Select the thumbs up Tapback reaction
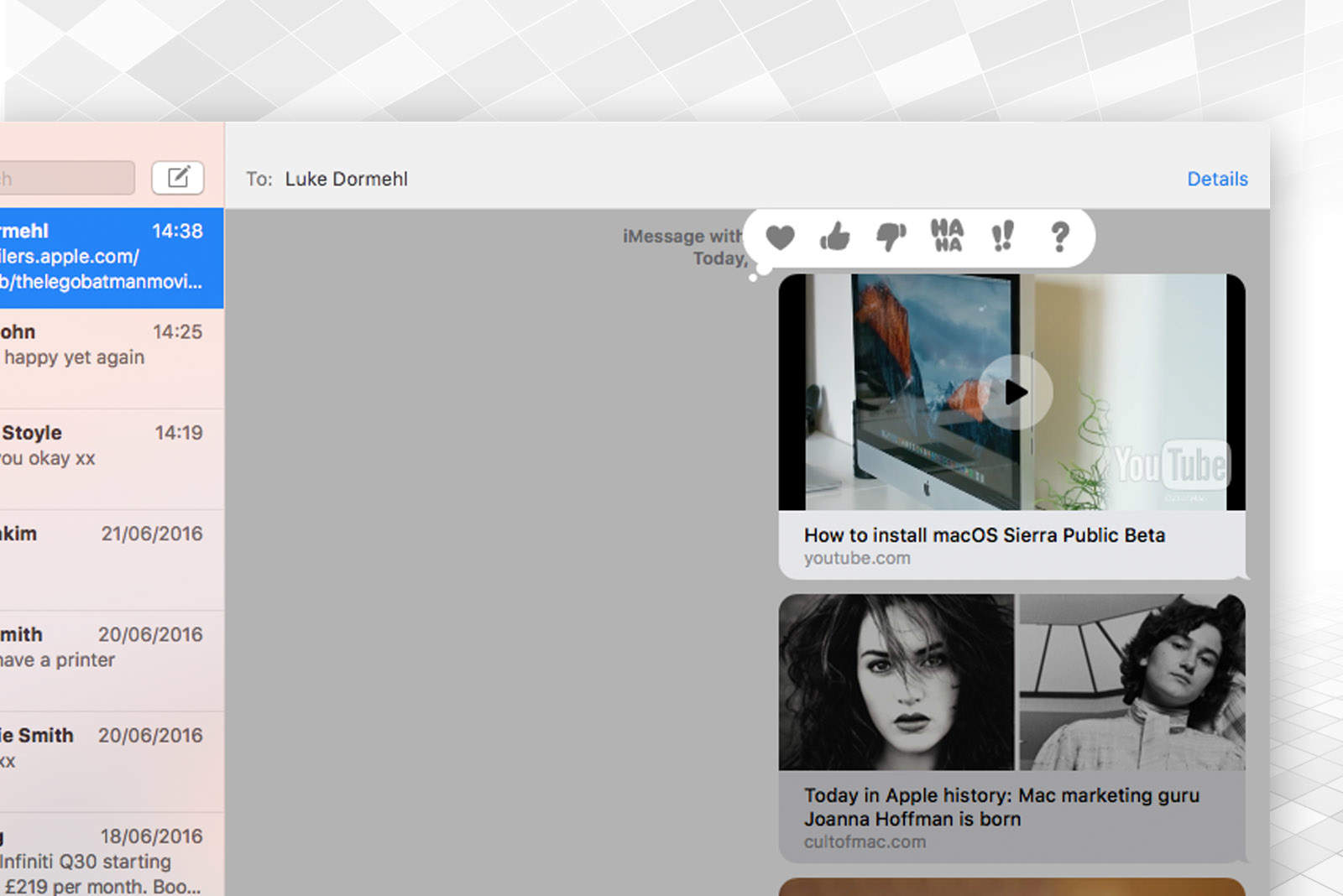The image size is (1343, 896). pos(835,237)
